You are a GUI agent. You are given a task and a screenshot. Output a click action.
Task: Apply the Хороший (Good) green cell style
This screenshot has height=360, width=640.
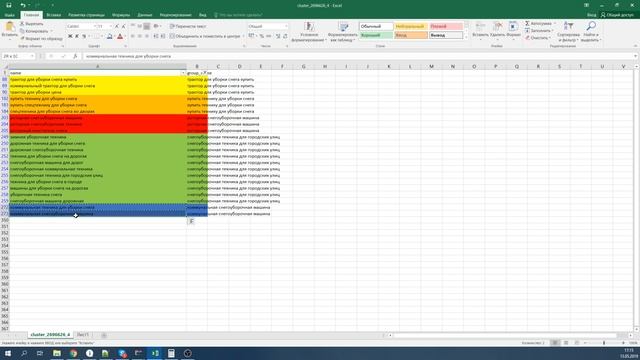[x=376, y=36]
